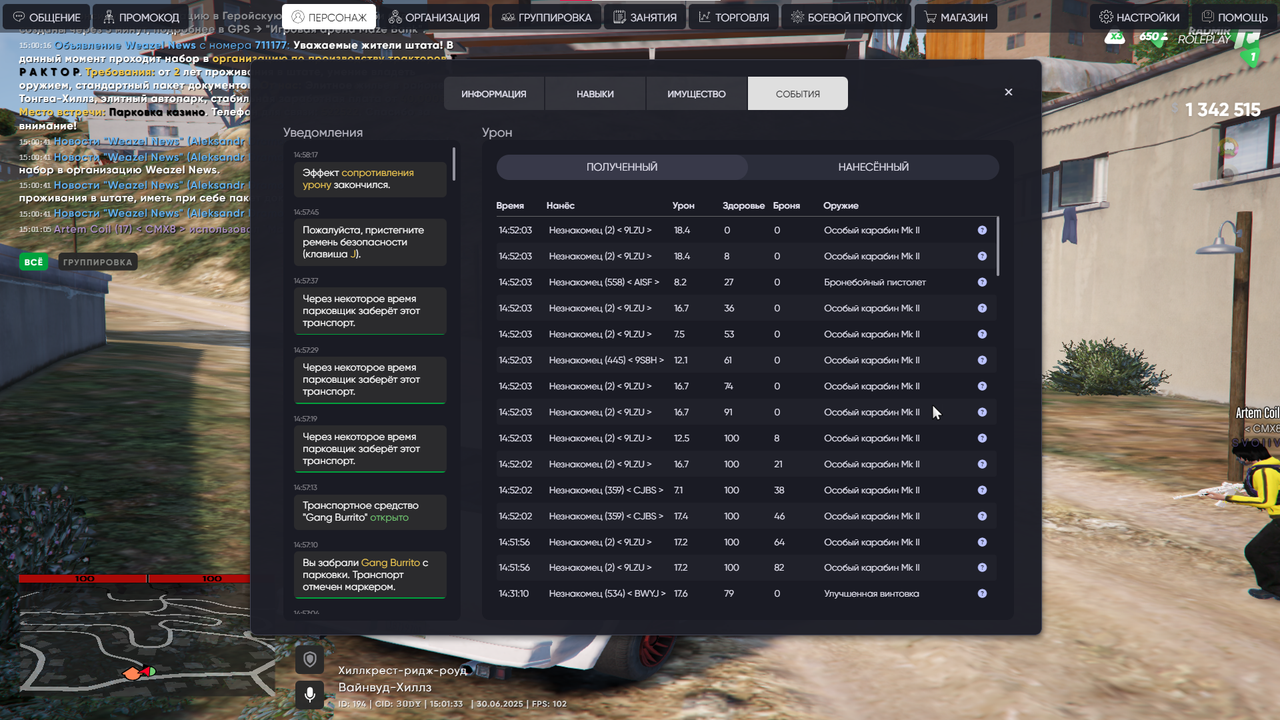Screen dimensions: 1280x720
Task: Select the Нанесённый damage toggle
Action: (x=873, y=167)
